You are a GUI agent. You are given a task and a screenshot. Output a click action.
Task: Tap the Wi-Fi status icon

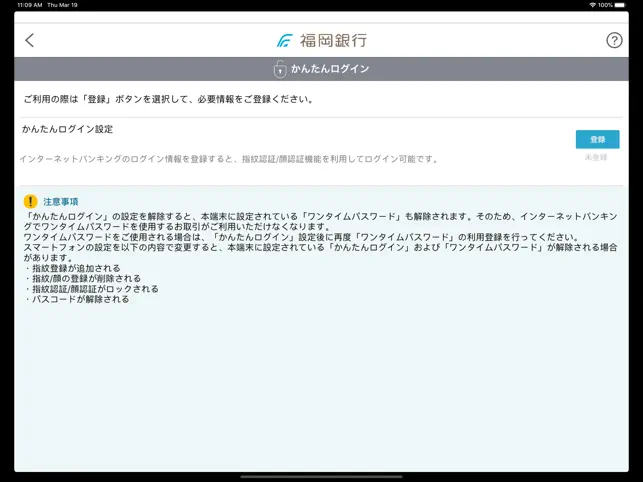tap(593, 5)
